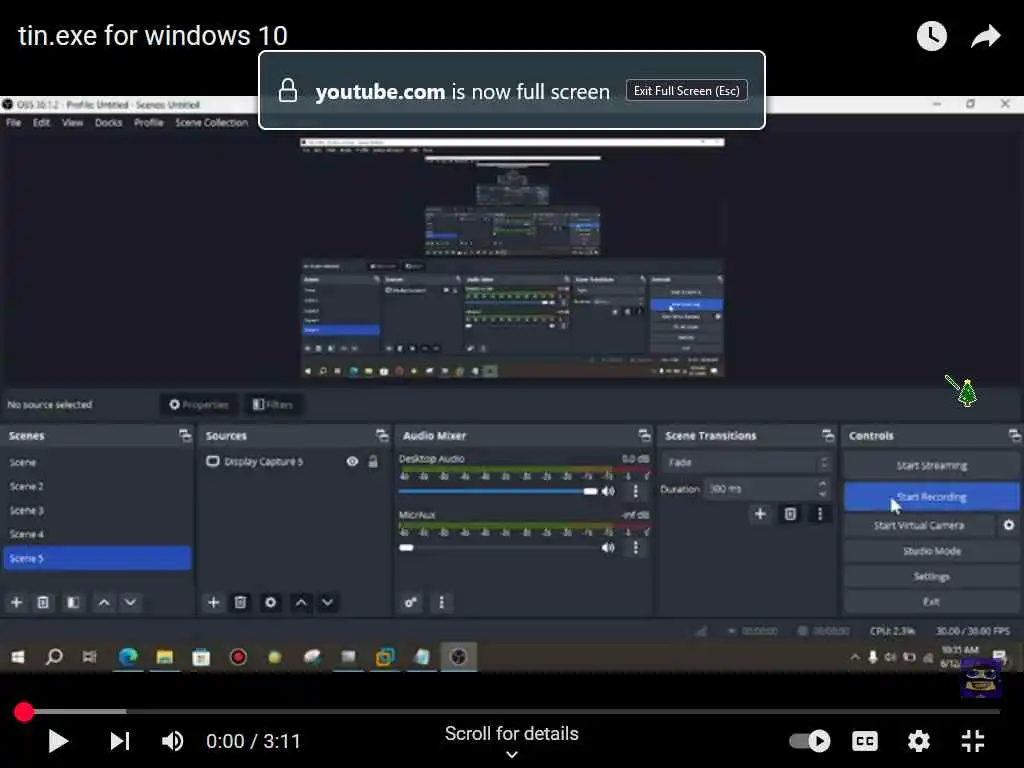Open YouTube player settings gear

pos(919,741)
